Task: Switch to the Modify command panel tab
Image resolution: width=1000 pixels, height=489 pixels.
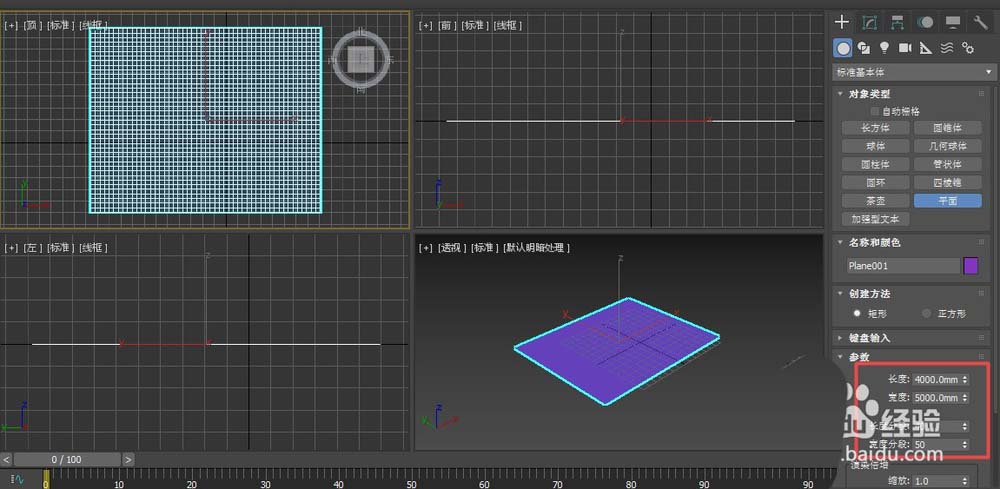Action: click(869, 22)
